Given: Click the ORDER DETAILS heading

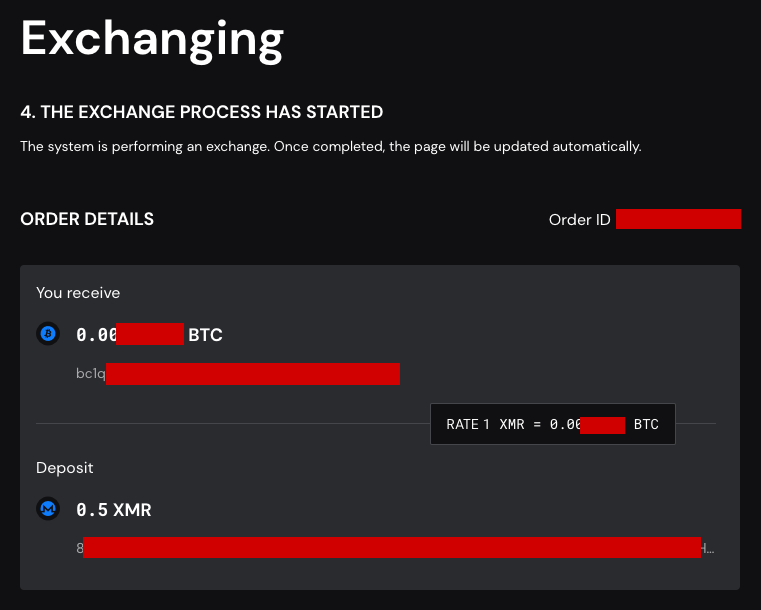Looking at the screenshot, I should 87,219.
